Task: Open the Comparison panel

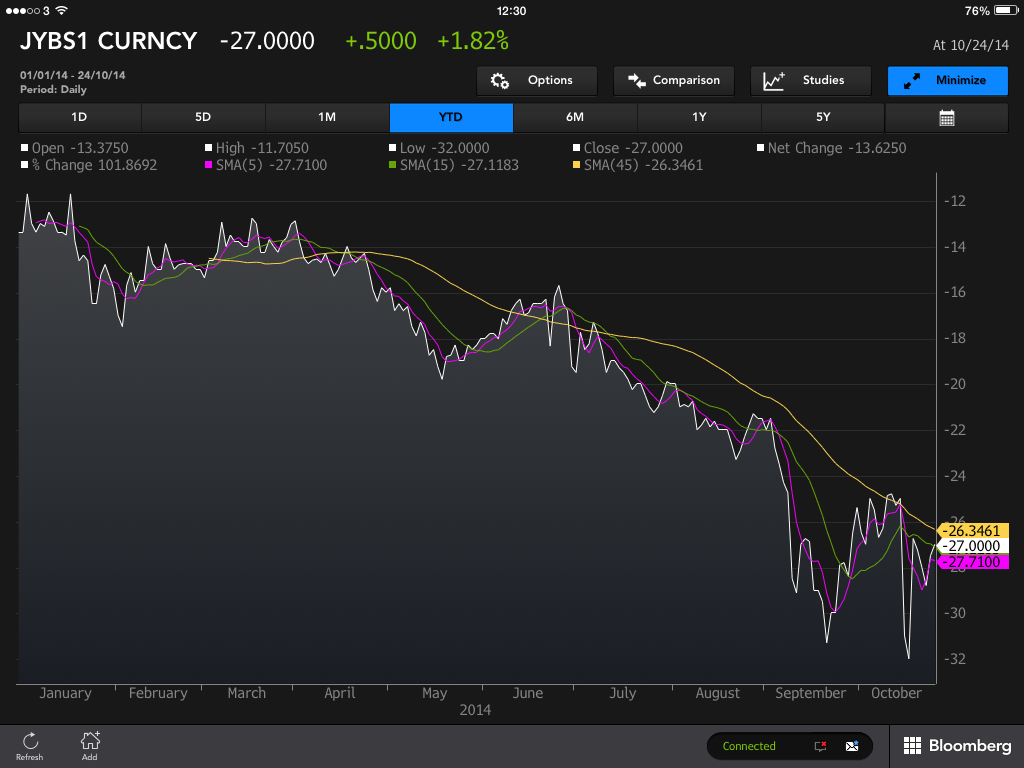Action: [673, 81]
